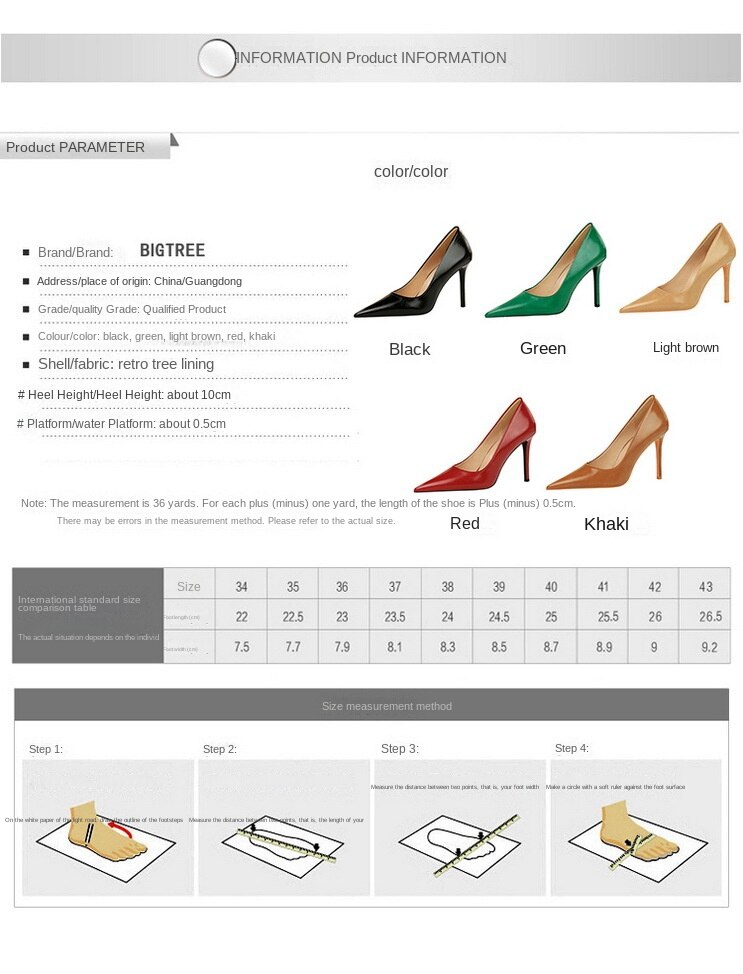This screenshot has width=743, height=974.
Task: Click the Product INFORMATION header title
Action: (x=372, y=58)
